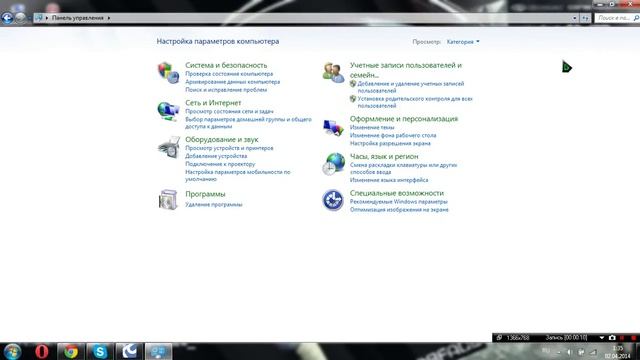Image resolution: width=640 pixels, height=360 pixels.
Task: Click Изменение темы link
Action: pos(372,127)
